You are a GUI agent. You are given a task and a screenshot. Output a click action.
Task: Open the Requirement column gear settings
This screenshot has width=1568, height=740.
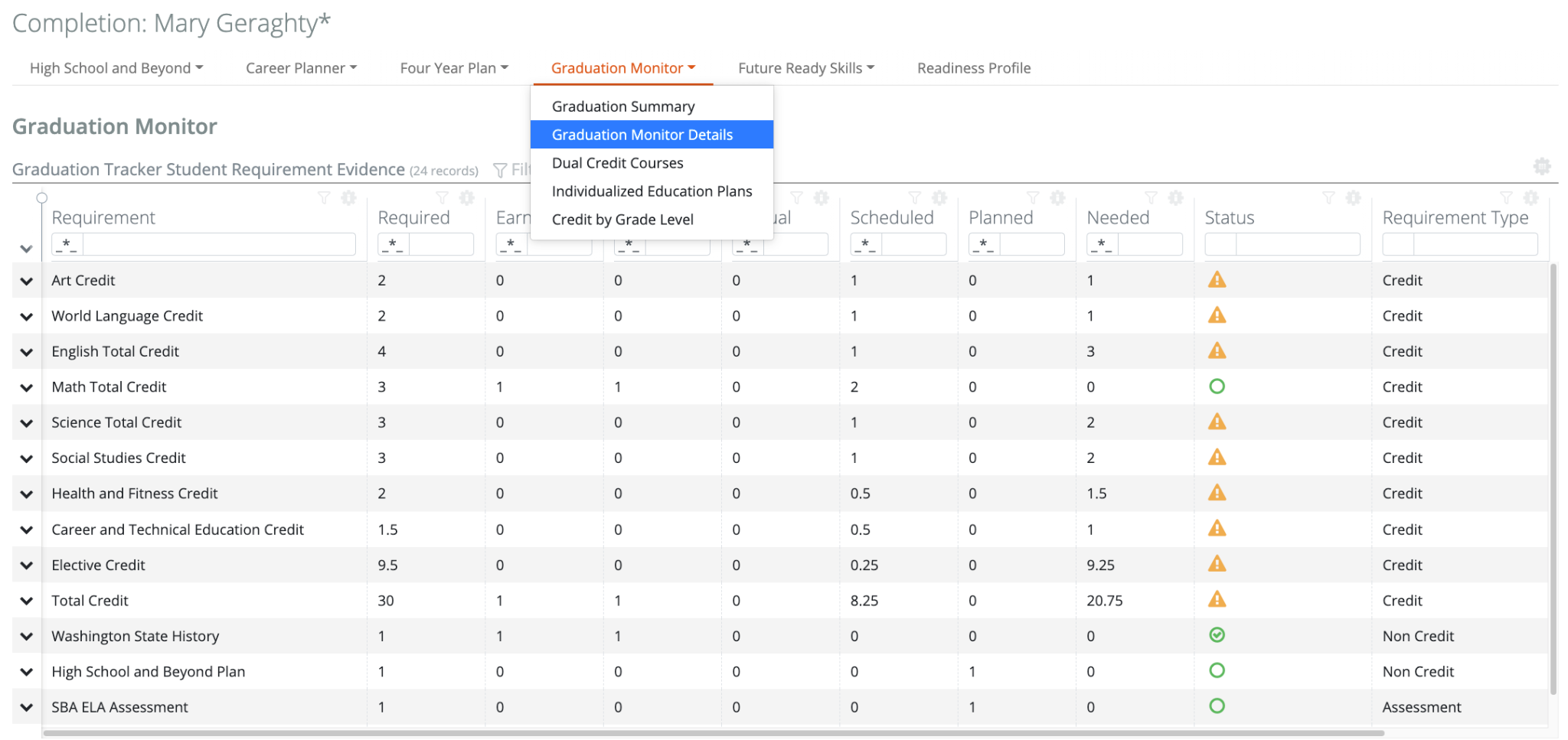pyautogui.click(x=348, y=198)
